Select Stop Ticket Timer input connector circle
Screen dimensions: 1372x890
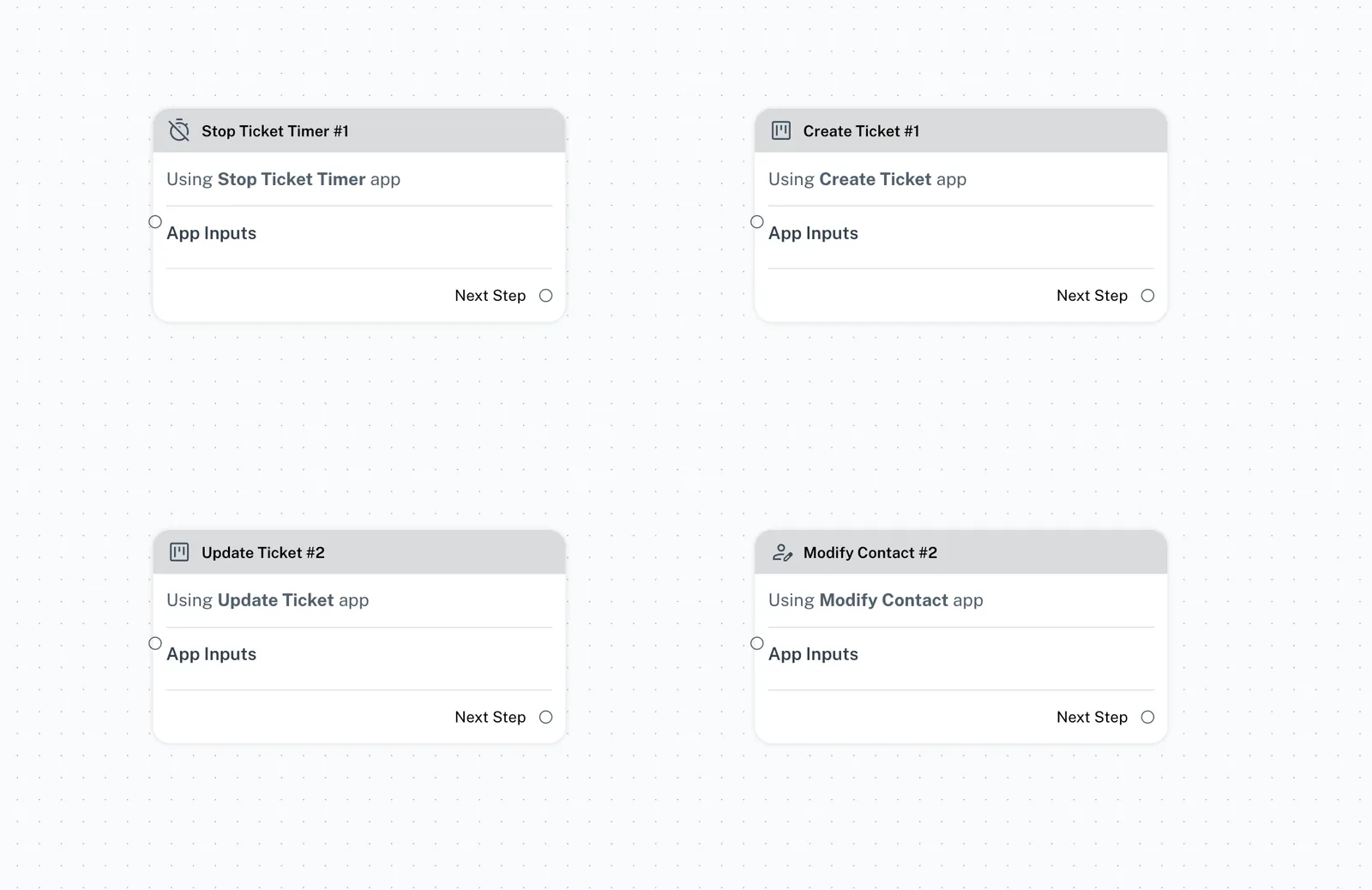pyautogui.click(x=155, y=222)
